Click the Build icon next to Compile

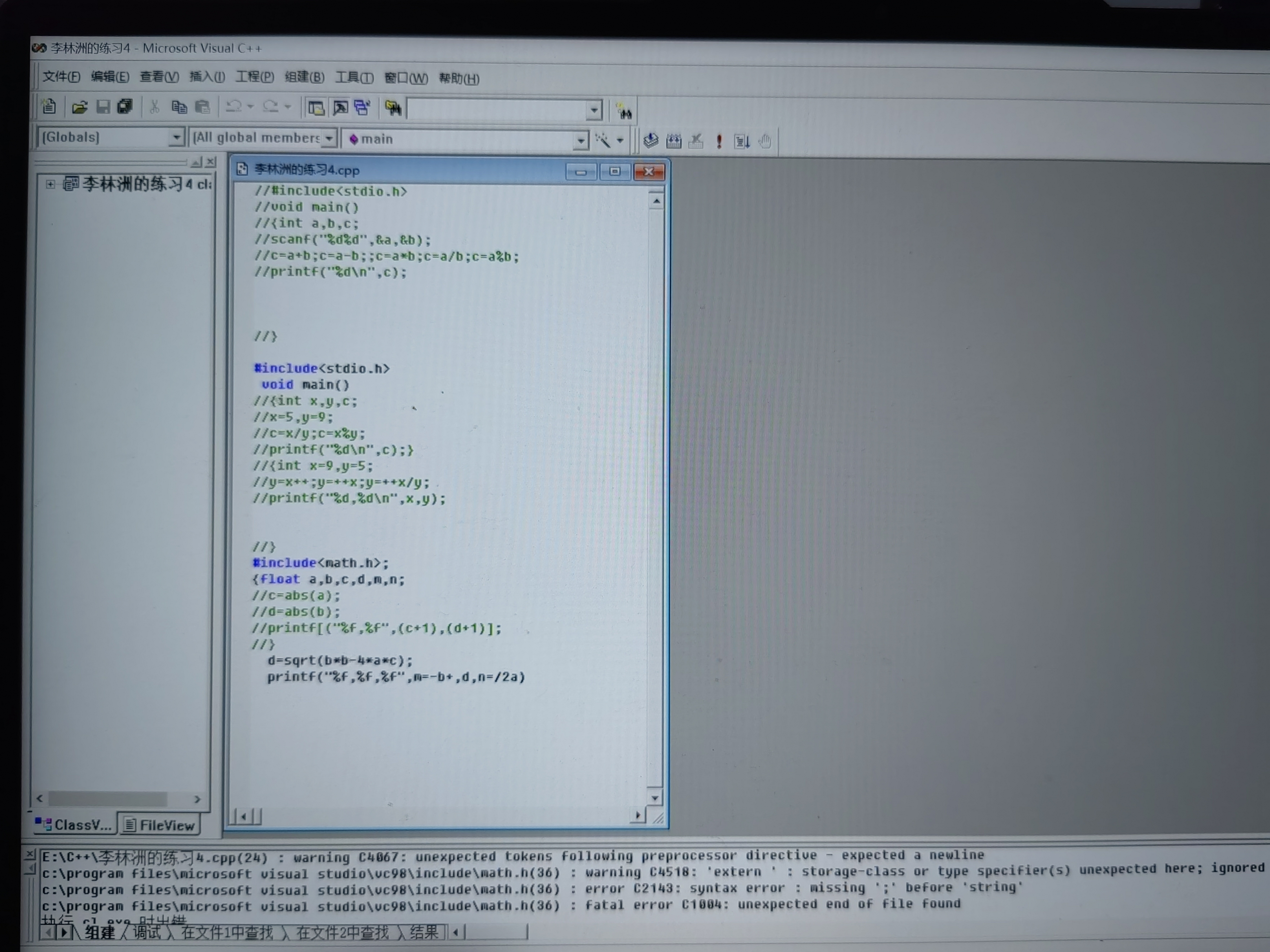[x=673, y=141]
